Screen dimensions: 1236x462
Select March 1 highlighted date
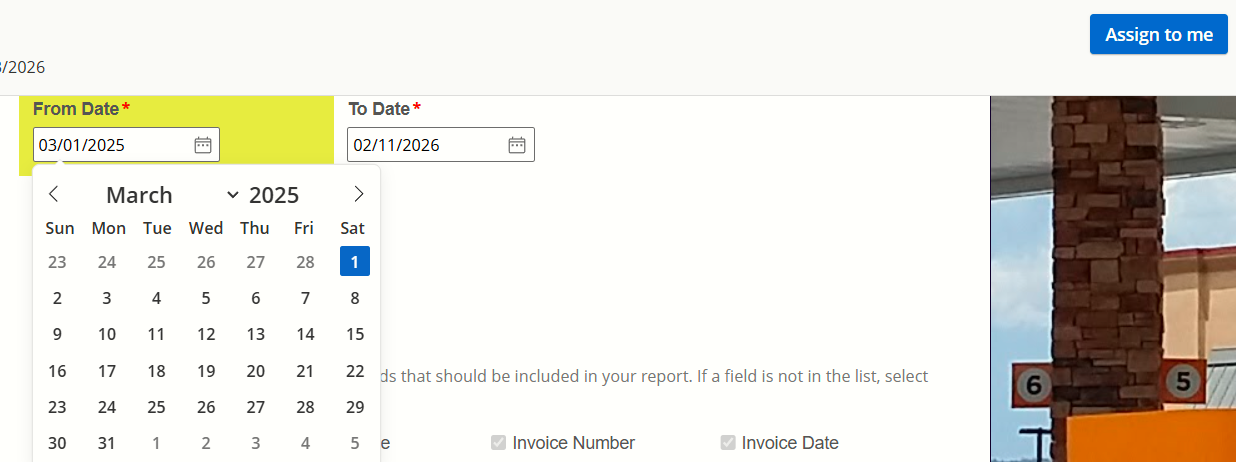pos(355,261)
